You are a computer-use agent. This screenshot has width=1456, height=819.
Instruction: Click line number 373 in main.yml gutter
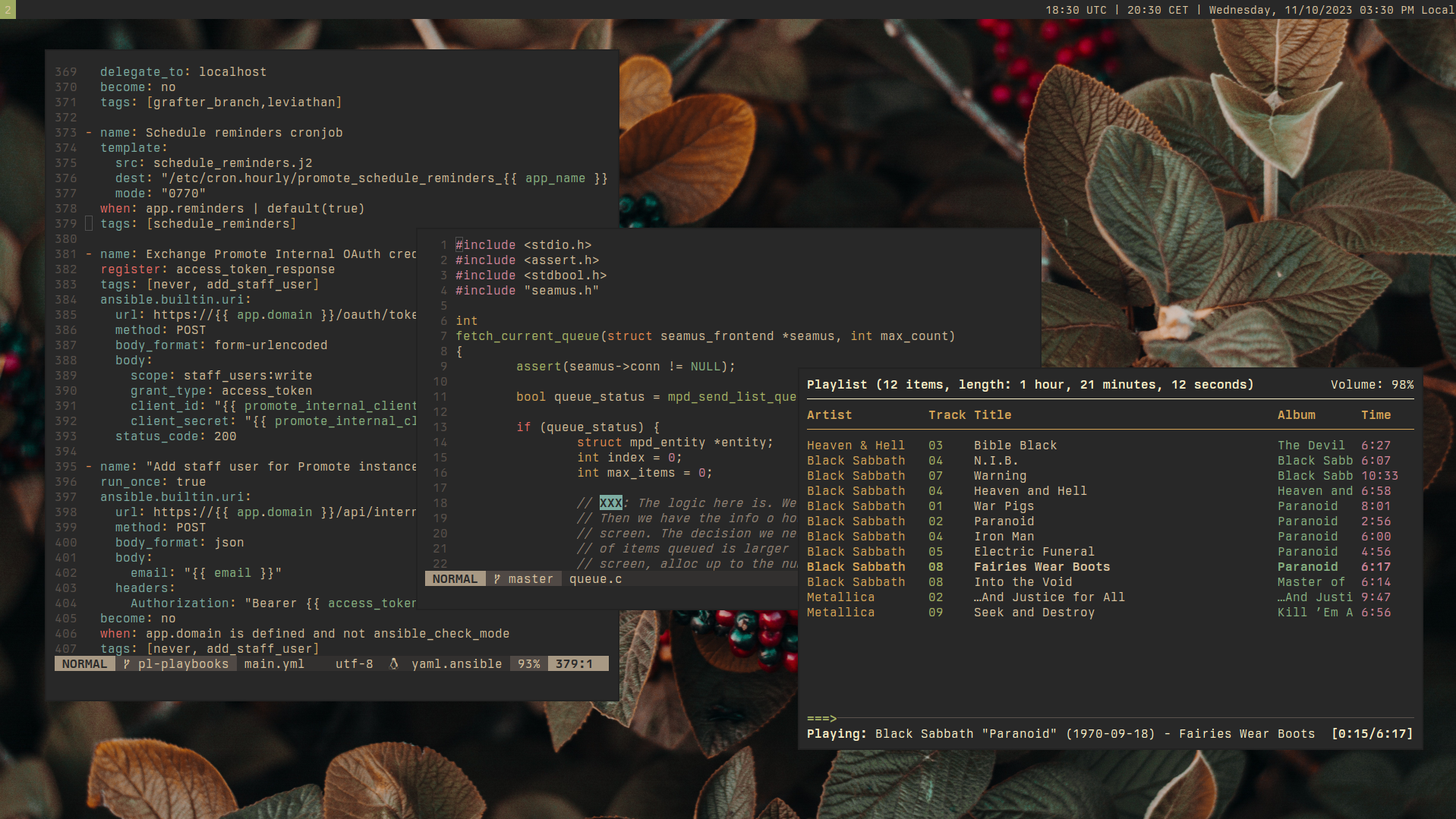point(65,133)
